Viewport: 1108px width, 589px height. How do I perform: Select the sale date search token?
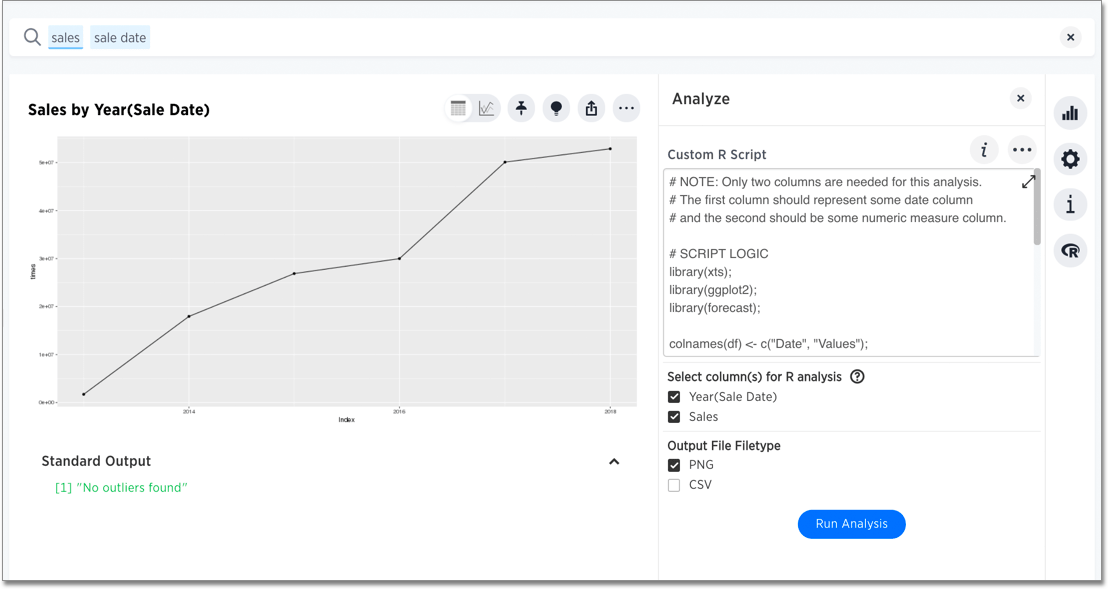click(119, 37)
